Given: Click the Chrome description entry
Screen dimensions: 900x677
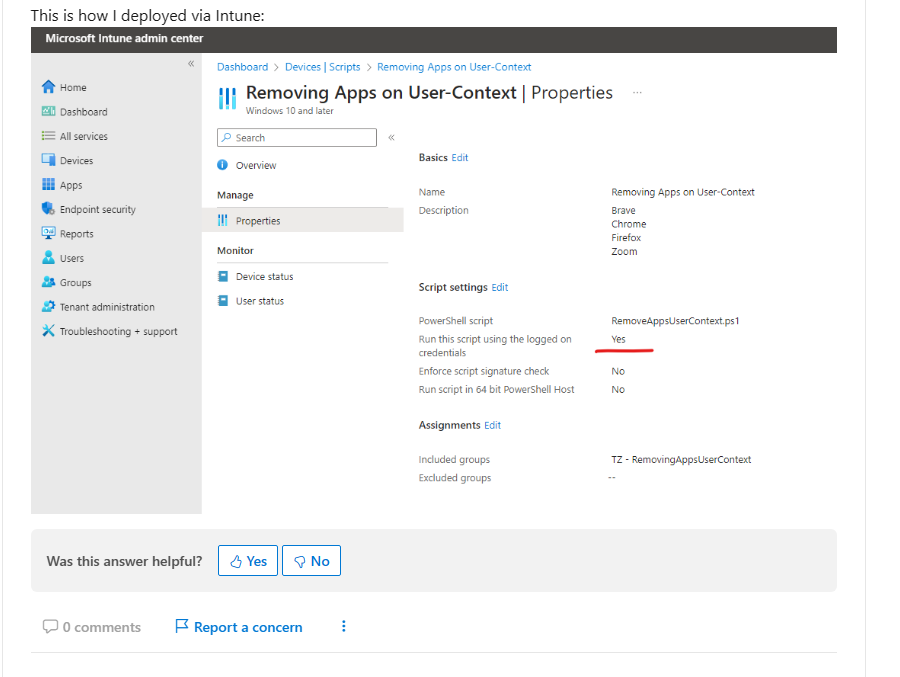Looking at the screenshot, I should click(629, 224).
